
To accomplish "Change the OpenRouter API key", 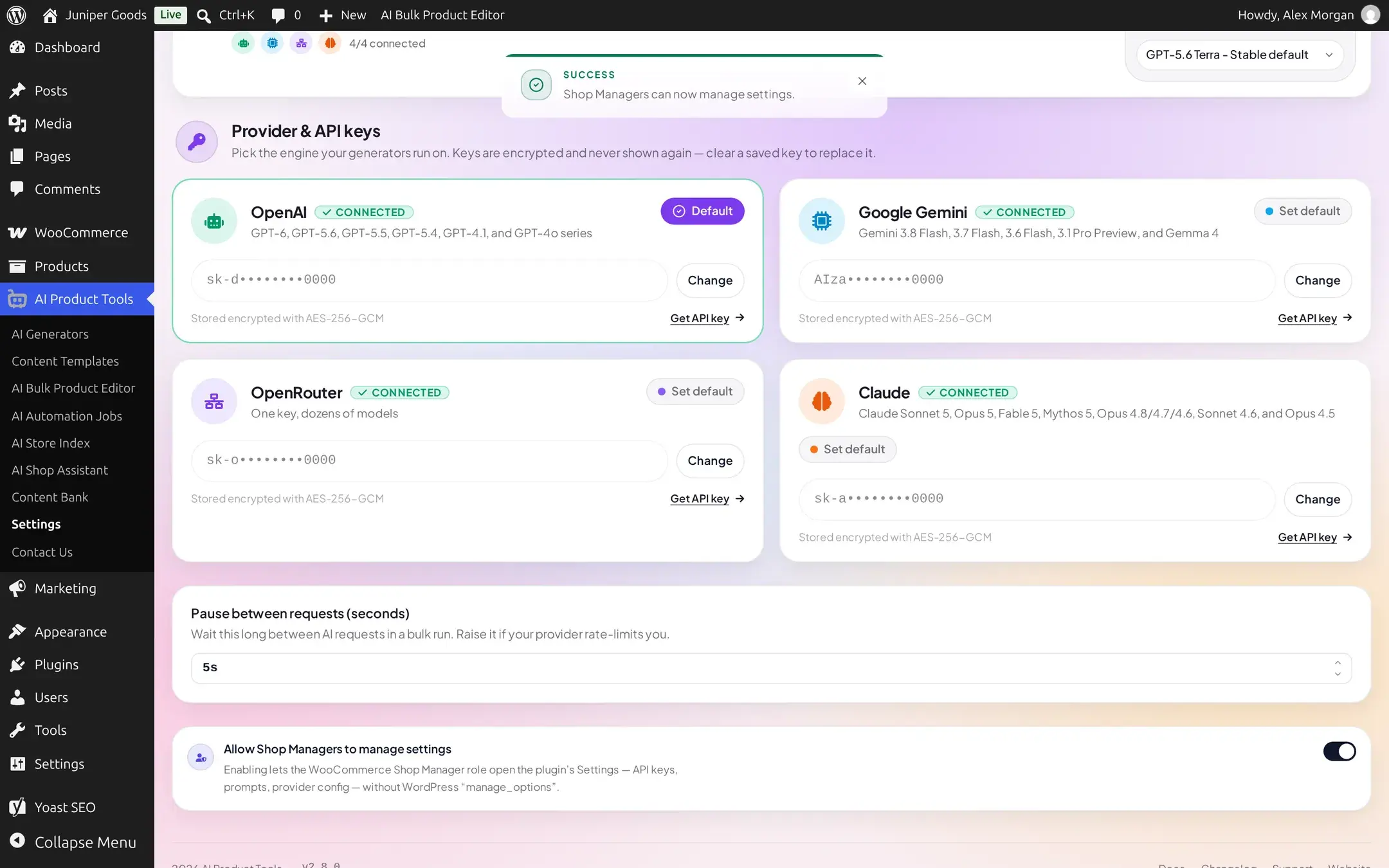I will (x=710, y=461).
